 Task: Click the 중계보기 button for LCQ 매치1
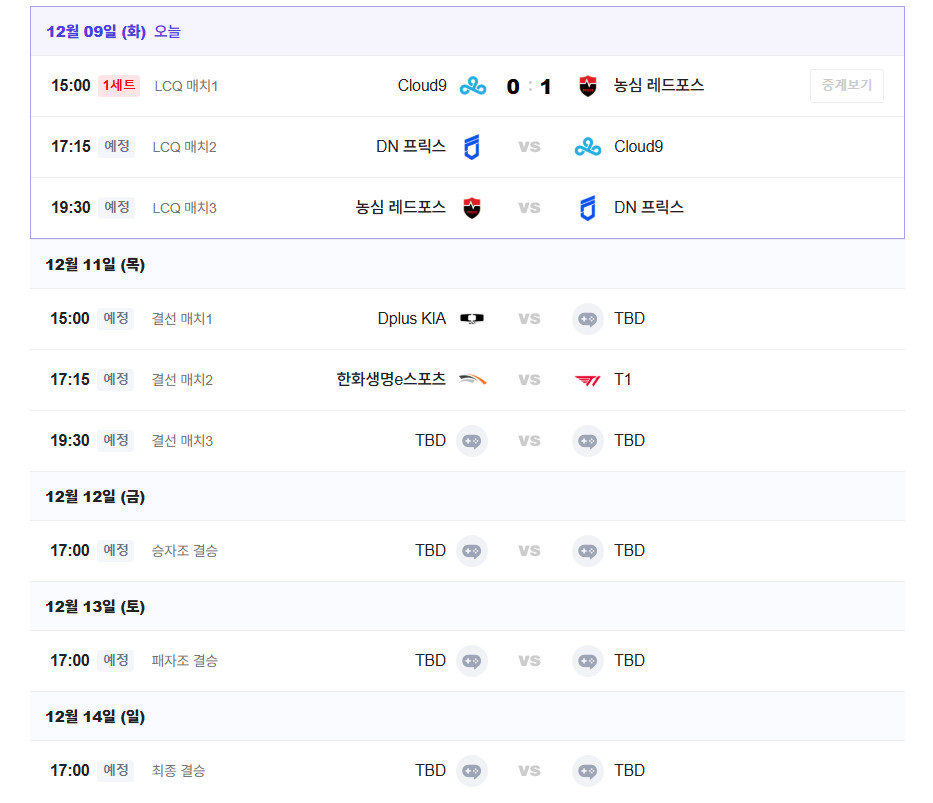pos(846,86)
